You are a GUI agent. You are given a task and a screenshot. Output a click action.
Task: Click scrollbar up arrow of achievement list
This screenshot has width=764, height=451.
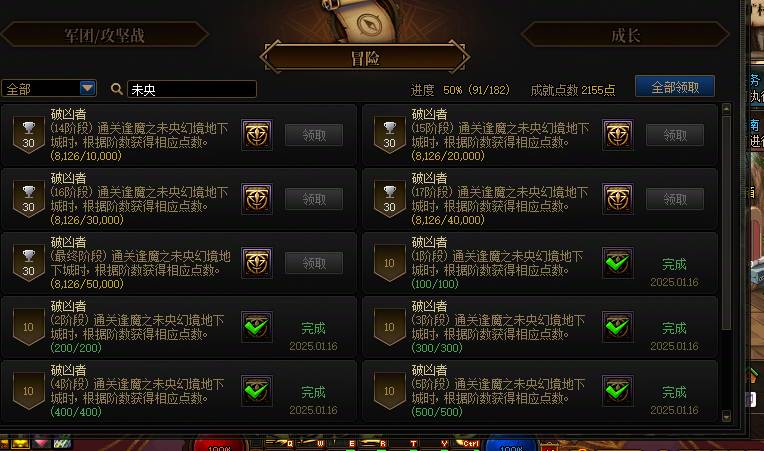coord(726,108)
